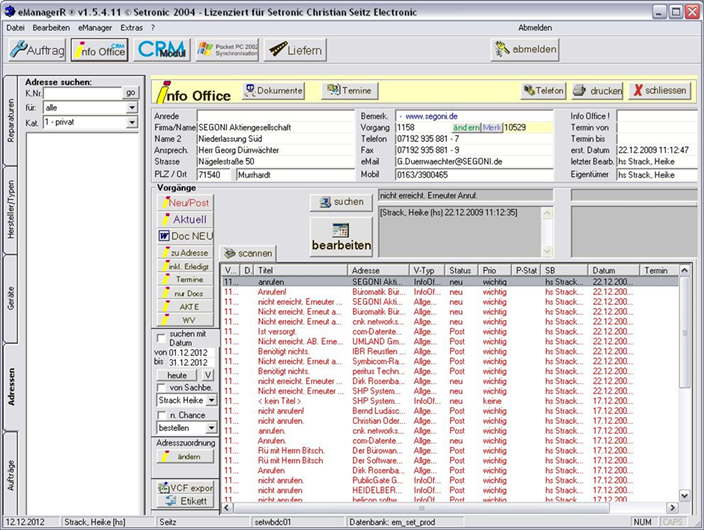Screen dimensions: 705x530
Task: Switch to the Aufträge side tab
Action: (x=11, y=475)
